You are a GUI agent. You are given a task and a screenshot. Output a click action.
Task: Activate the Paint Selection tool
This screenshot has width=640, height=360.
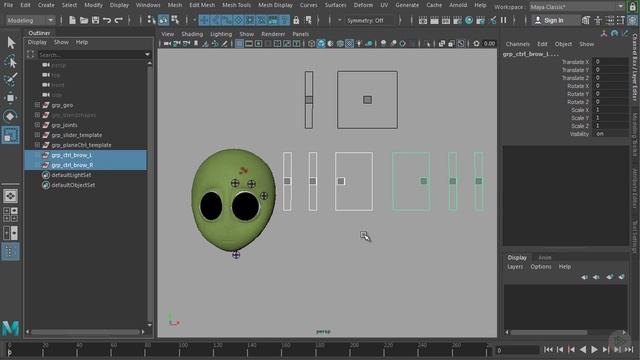(x=11, y=80)
